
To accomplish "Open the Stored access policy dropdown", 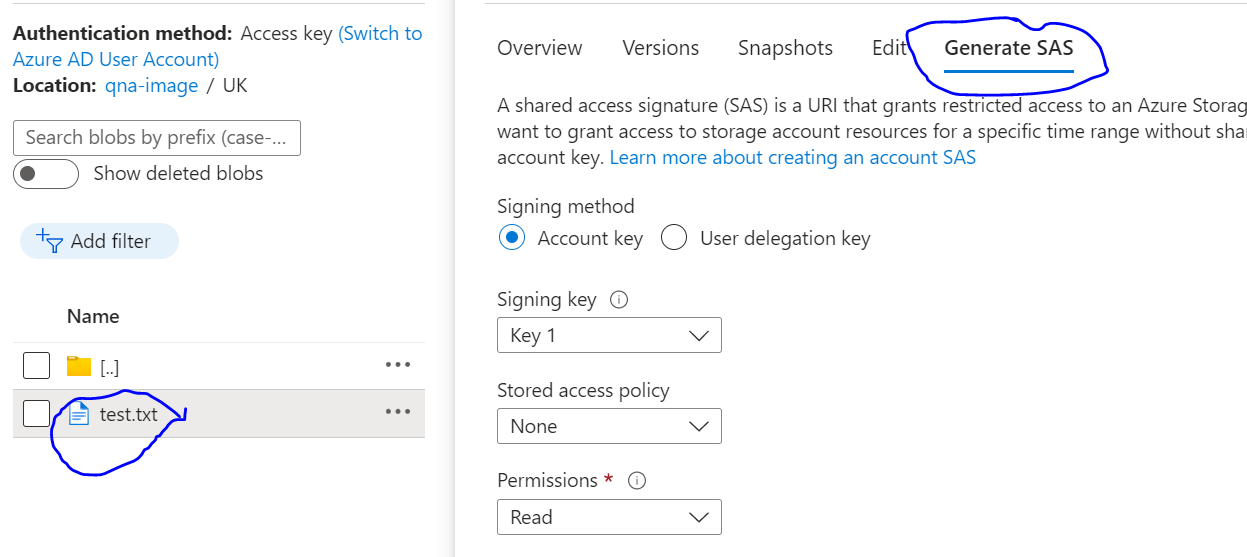I will coord(608,427).
